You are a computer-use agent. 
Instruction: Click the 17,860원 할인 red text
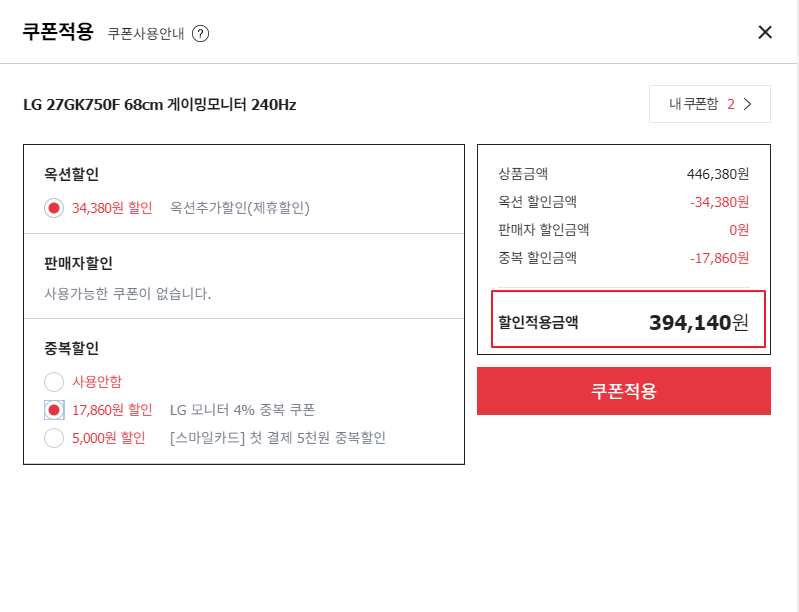(112, 410)
